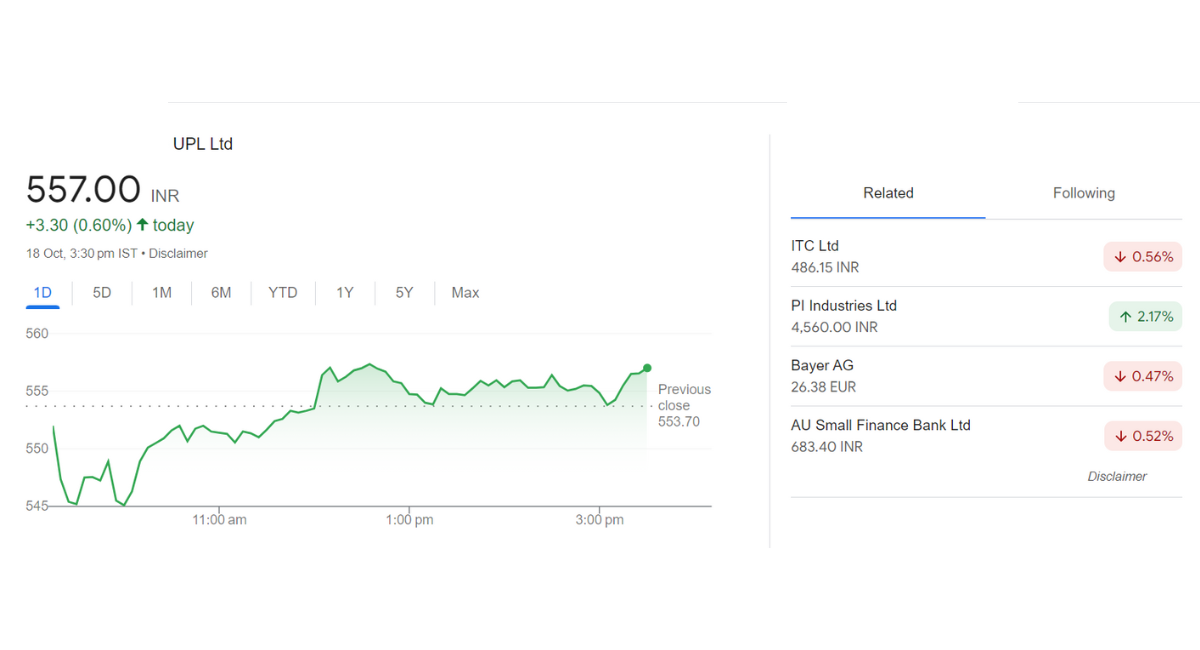Click the Previous close 553.70 label
The image size is (1200, 650).
tap(684, 405)
